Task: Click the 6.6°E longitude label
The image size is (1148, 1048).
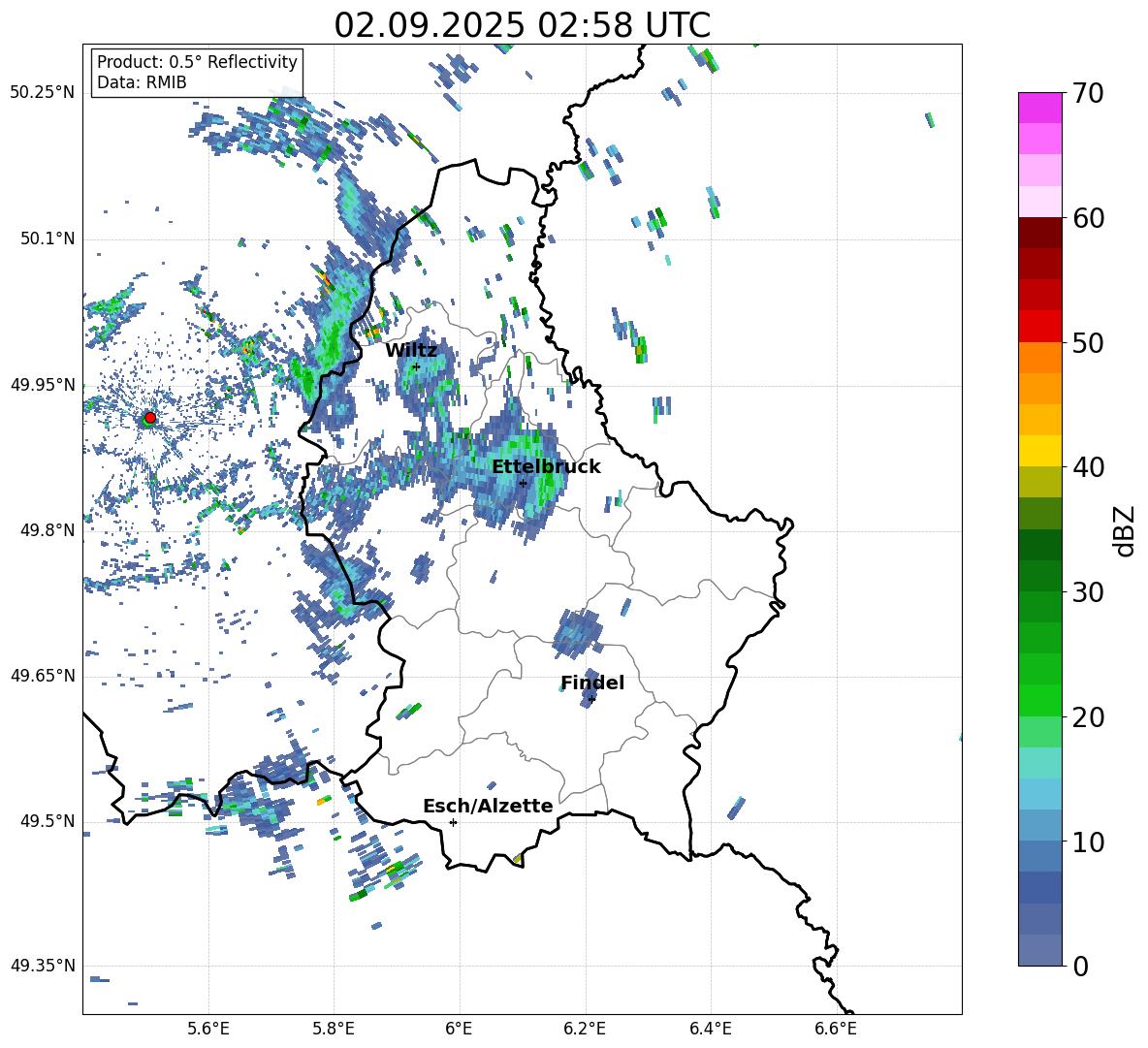Action: (836, 1030)
